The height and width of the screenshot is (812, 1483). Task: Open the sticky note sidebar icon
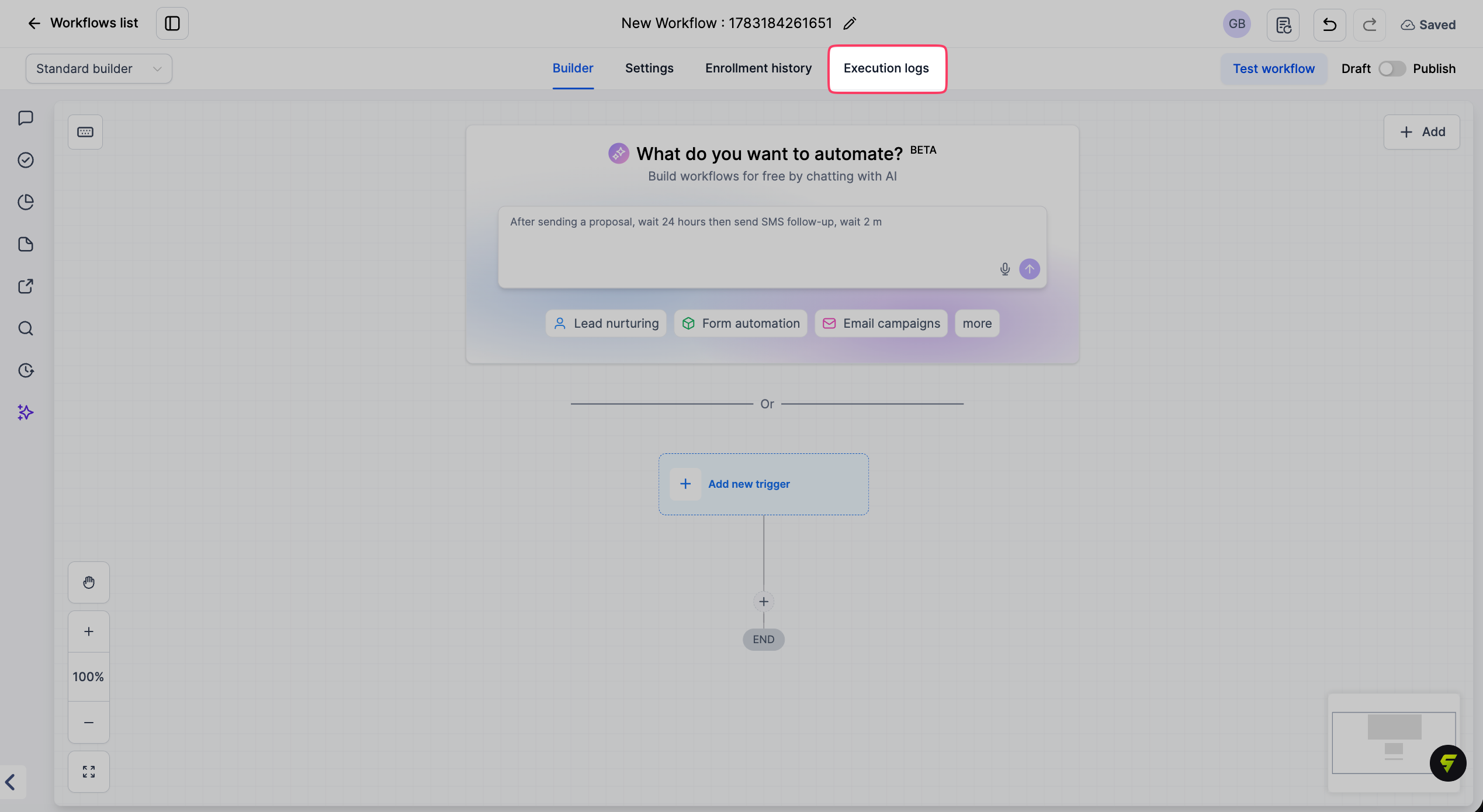tap(26, 244)
